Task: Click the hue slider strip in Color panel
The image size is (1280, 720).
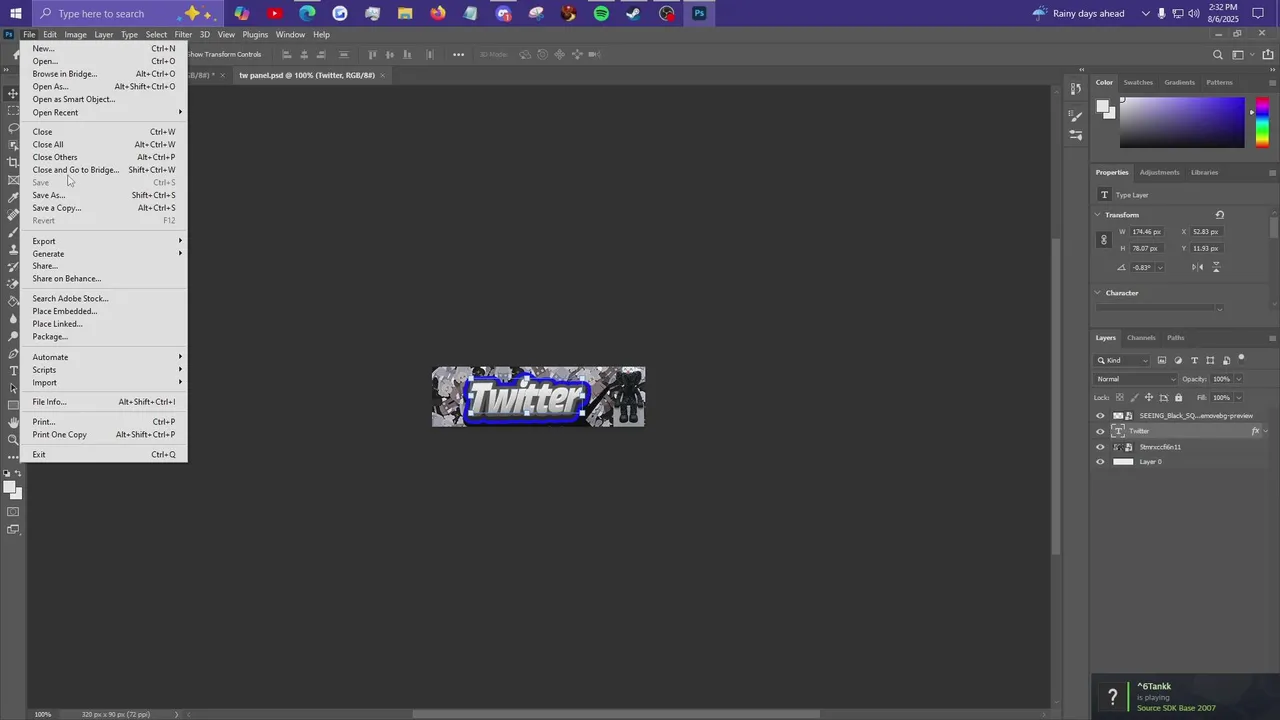Action: pyautogui.click(x=1262, y=122)
